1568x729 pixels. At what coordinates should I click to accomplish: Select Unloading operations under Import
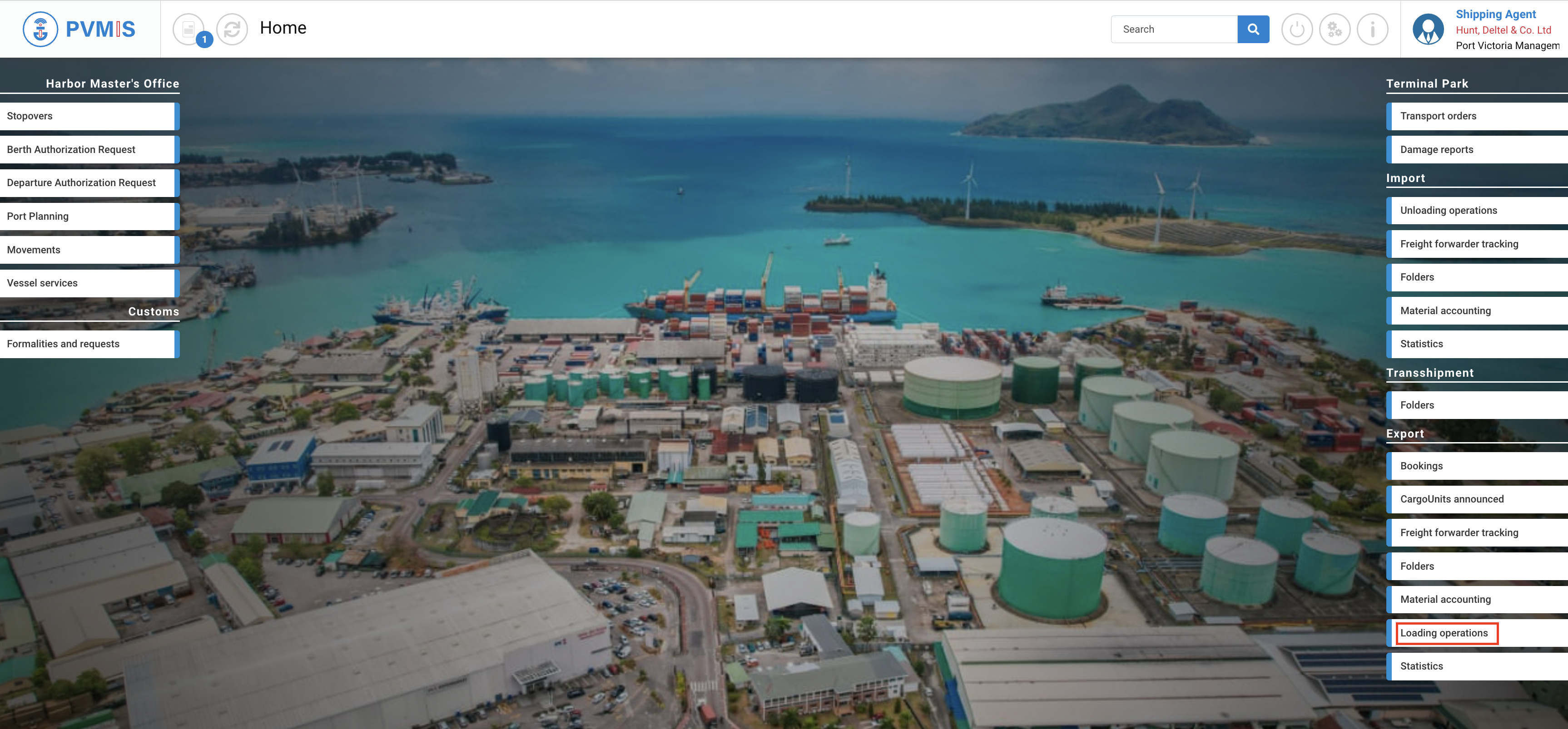coord(1478,211)
